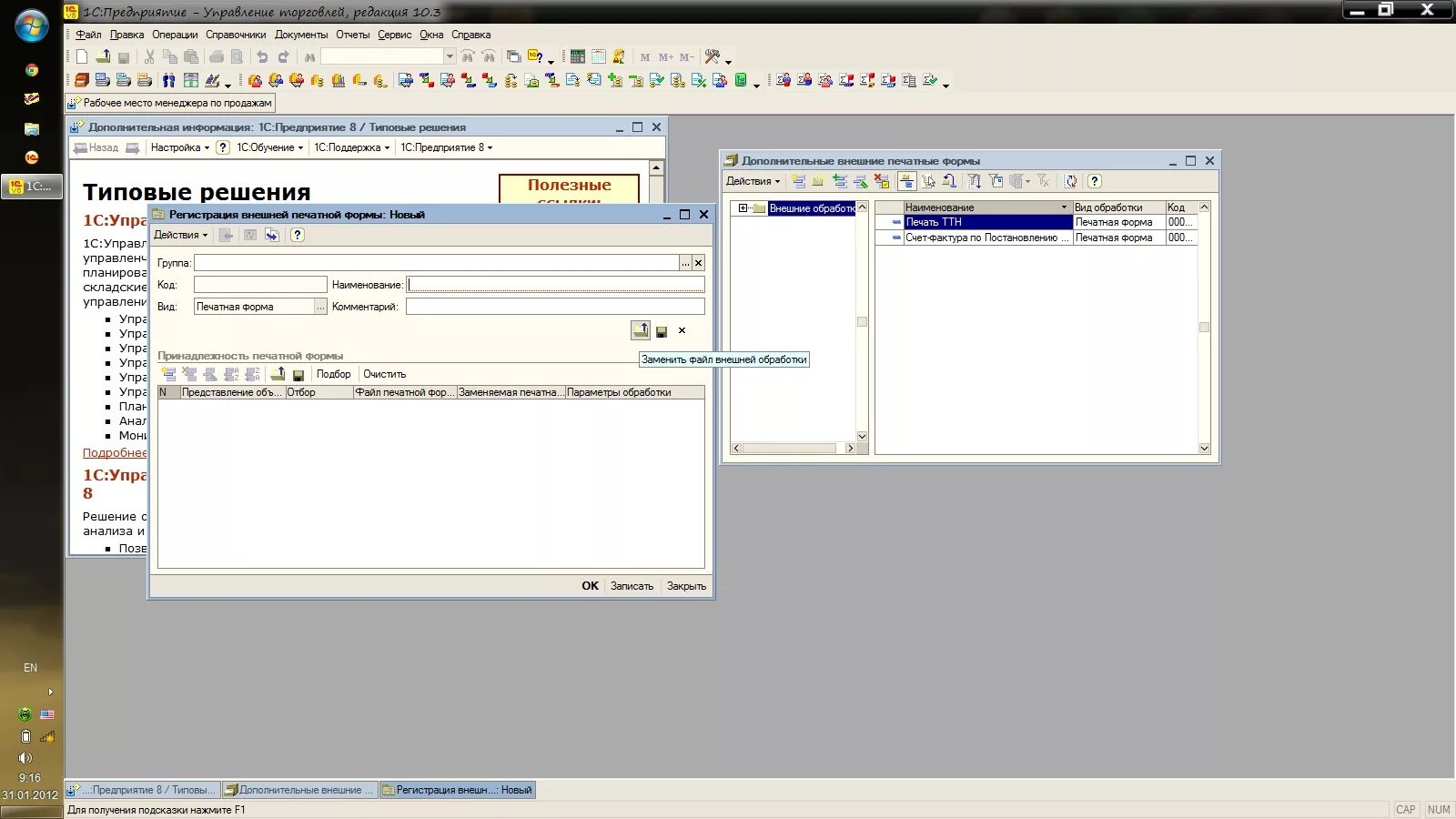Click the help icon in Регистрация form toolbar

[297, 235]
